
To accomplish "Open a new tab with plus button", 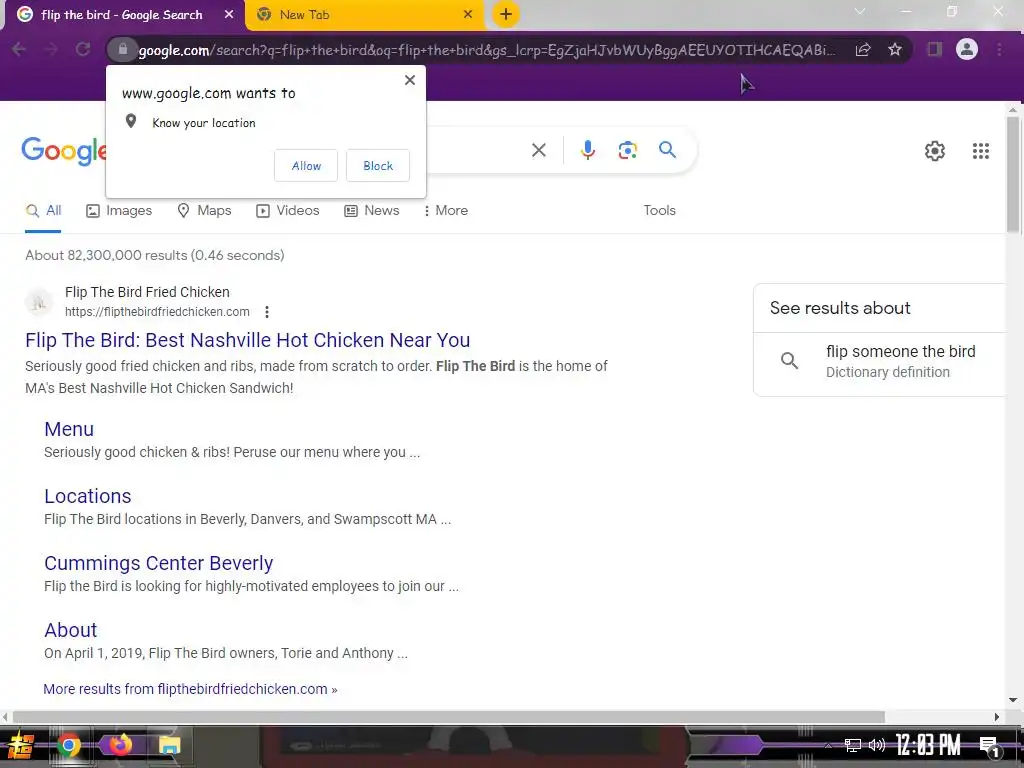I will tap(506, 14).
